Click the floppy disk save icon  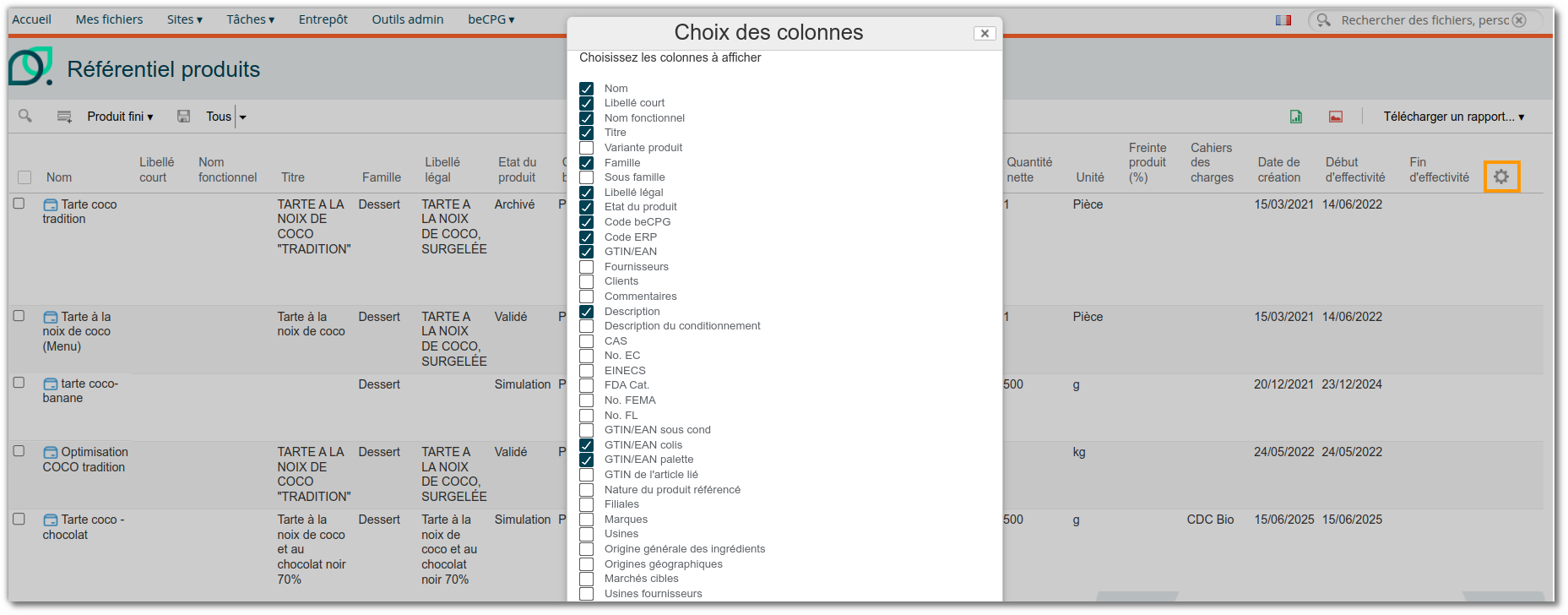[183, 117]
